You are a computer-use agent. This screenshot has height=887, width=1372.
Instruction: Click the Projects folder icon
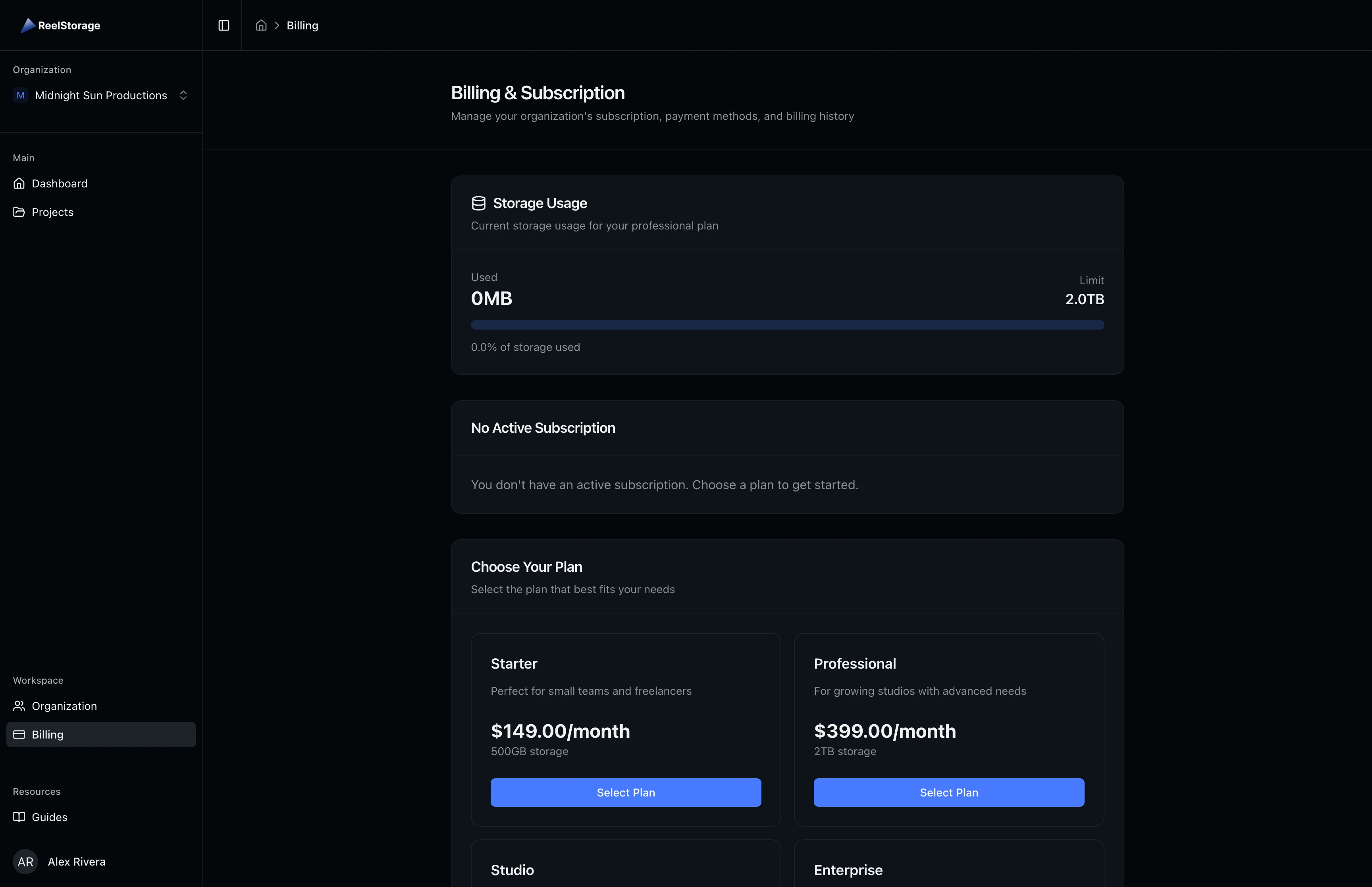pos(19,211)
